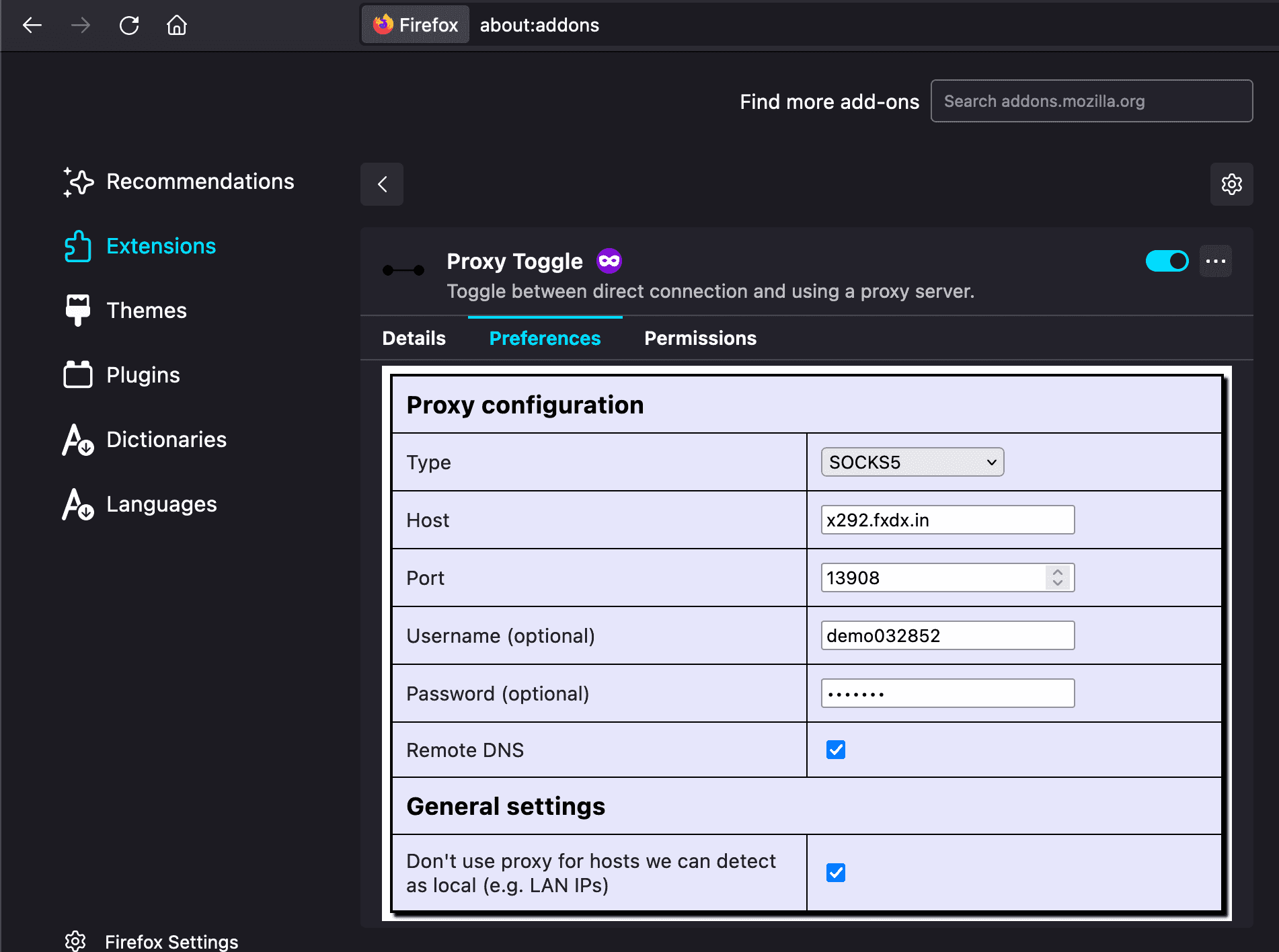The height and width of the screenshot is (952, 1279).
Task: Open the Plugins section
Action: (x=142, y=374)
